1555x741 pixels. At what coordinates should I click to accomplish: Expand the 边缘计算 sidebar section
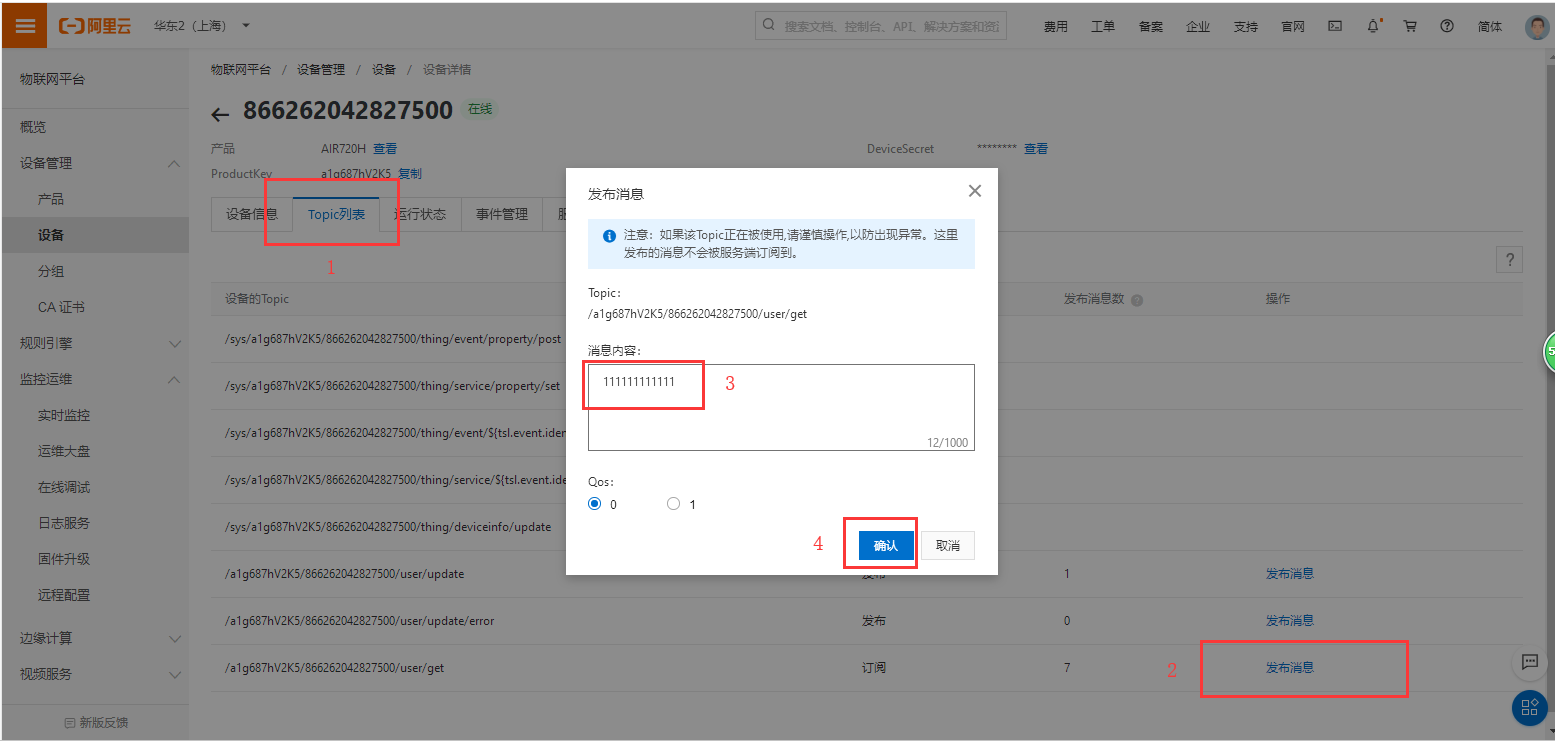(x=174, y=638)
